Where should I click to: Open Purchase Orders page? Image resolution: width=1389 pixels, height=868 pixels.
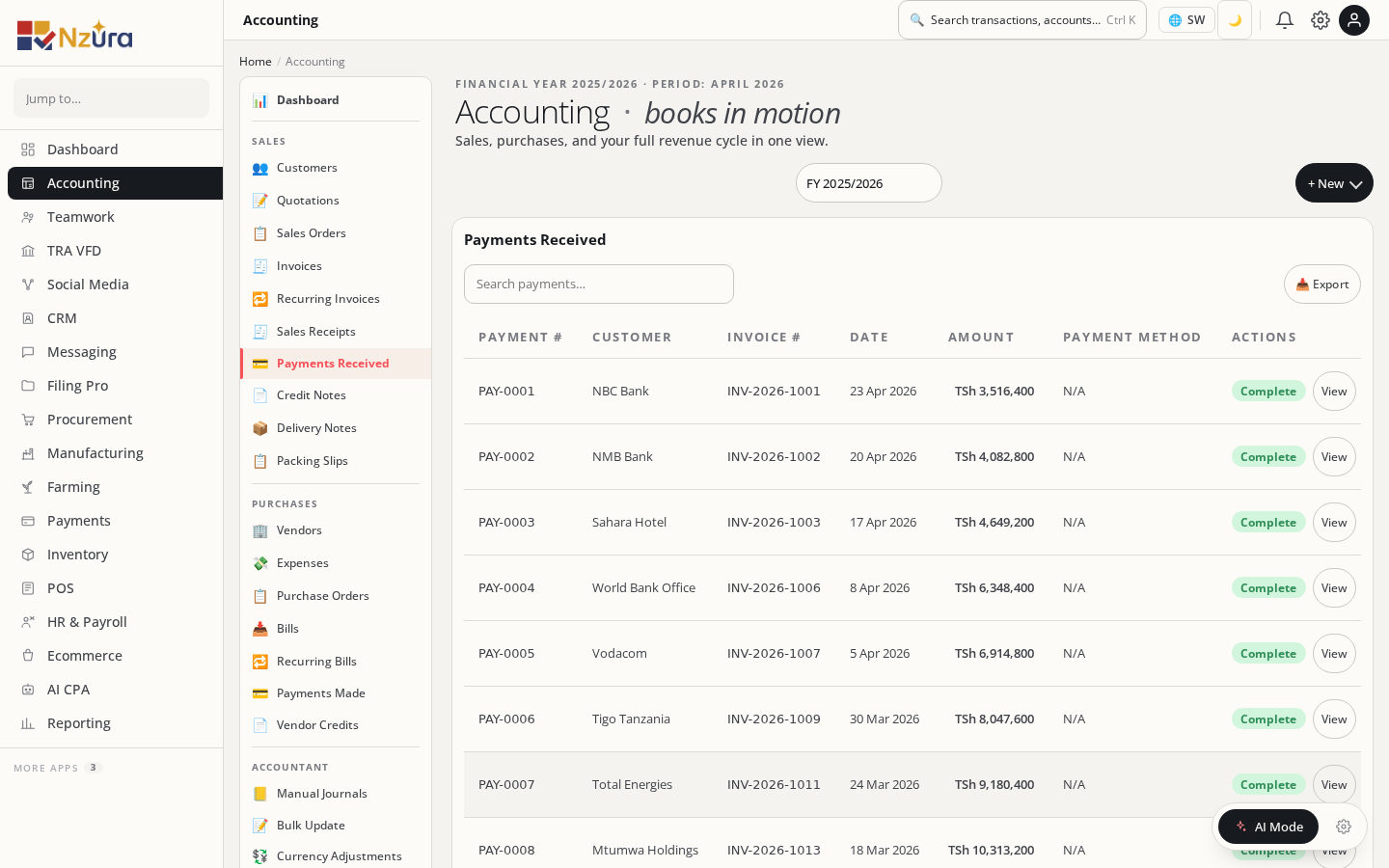click(x=336, y=596)
